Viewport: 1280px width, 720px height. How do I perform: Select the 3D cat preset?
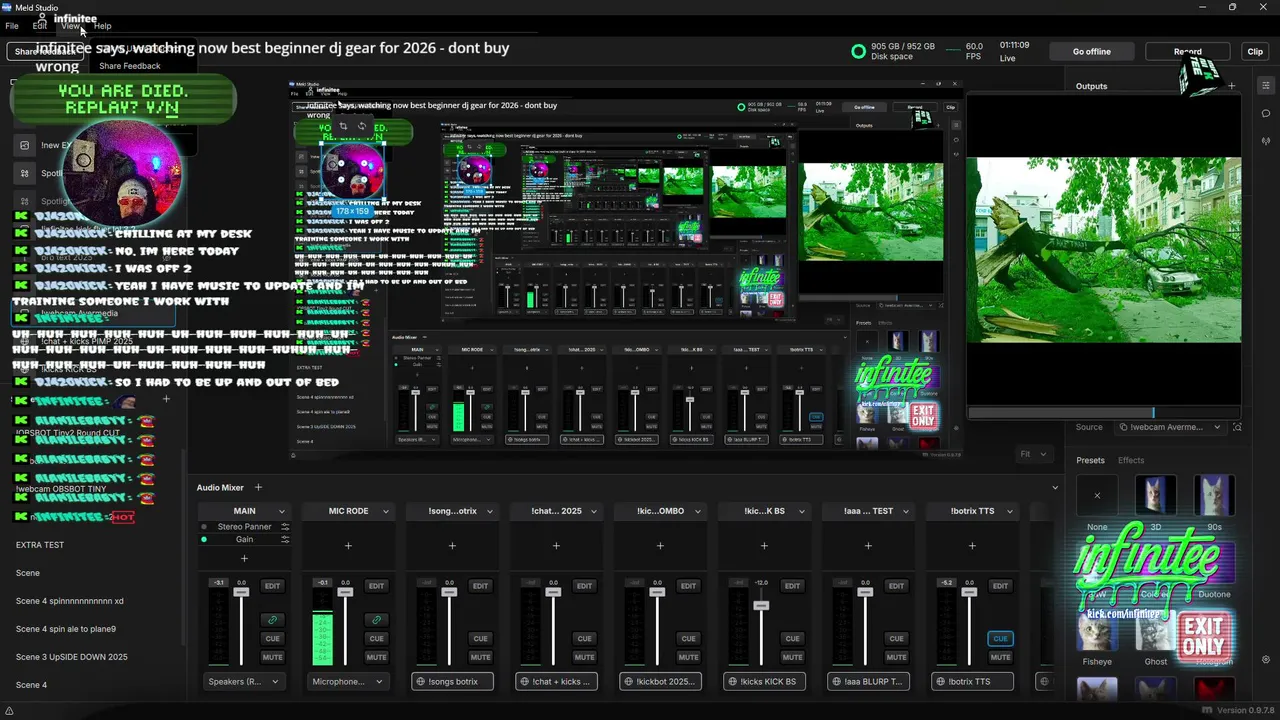1156,495
